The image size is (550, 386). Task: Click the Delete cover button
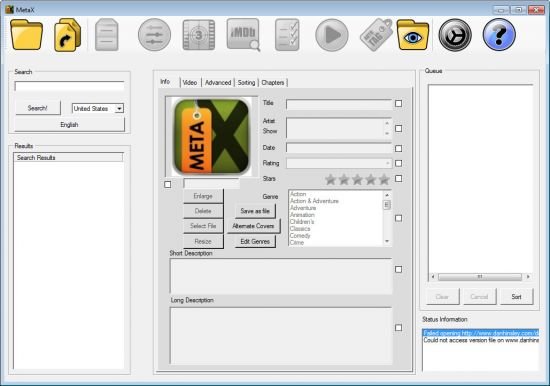(203, 211)
